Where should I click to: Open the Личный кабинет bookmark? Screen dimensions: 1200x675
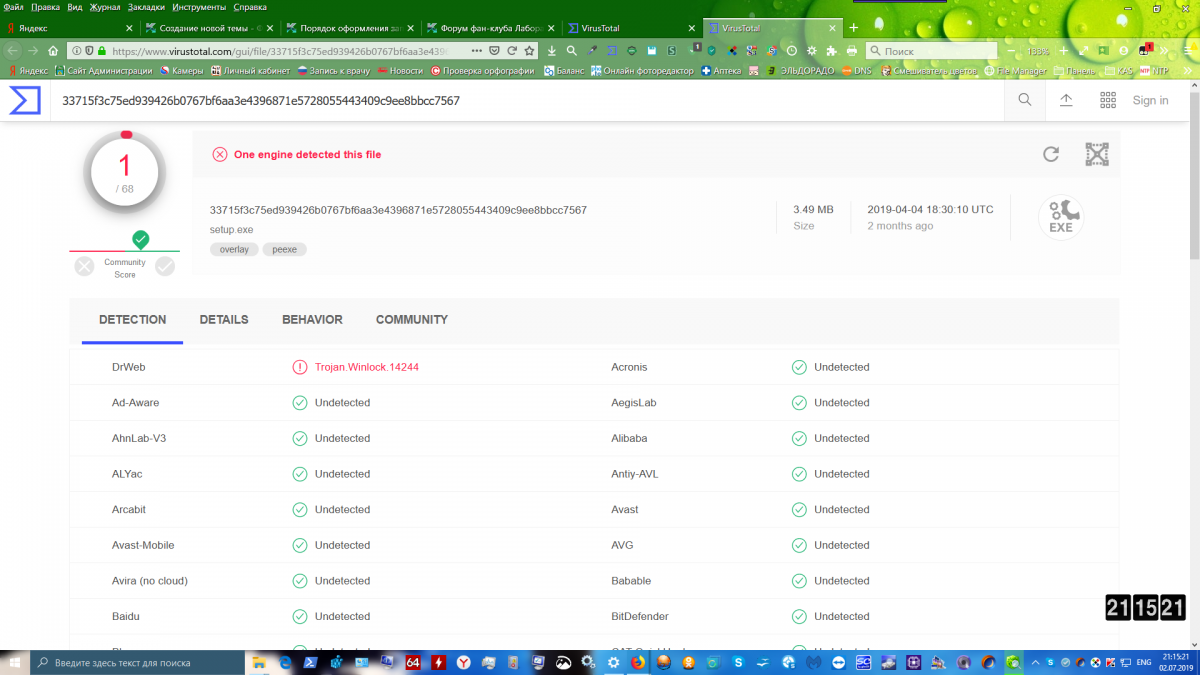[x=250, y=71]
